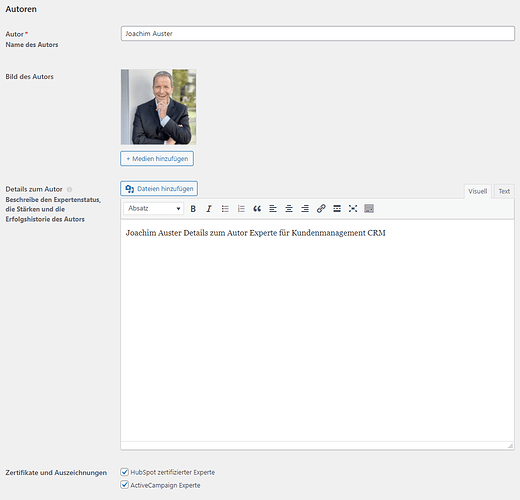
Task: Apply blockquote formatting
Action: [x=257, y=209]
